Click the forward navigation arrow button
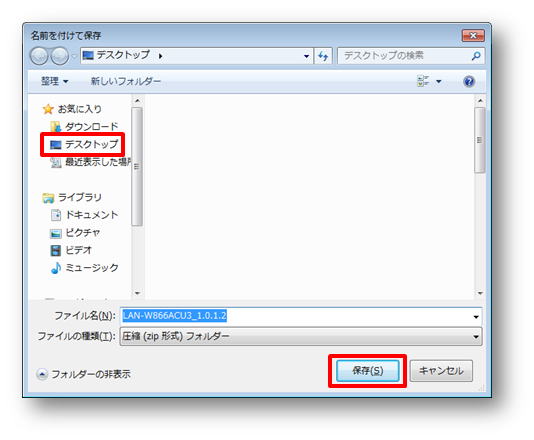 60,56
